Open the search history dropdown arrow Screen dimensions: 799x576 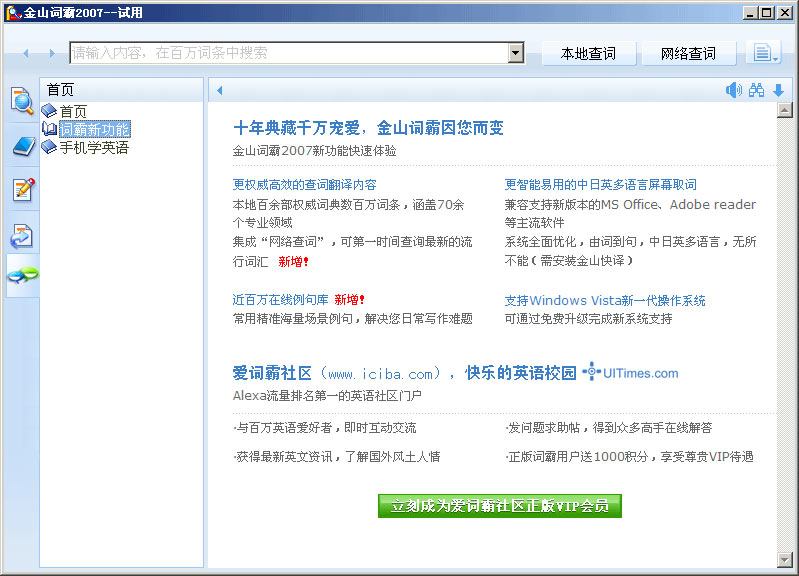[516, 53]
